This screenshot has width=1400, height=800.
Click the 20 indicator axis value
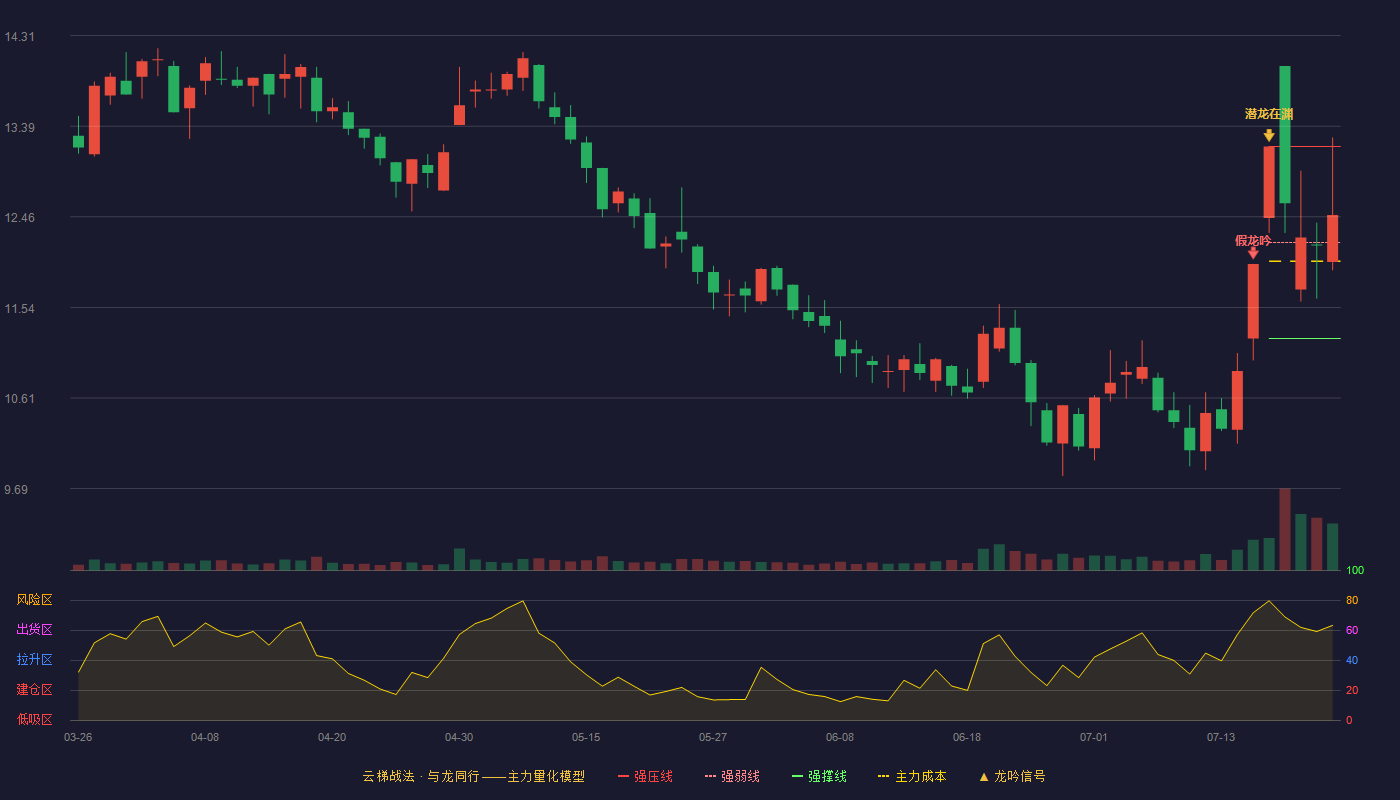click(1352, 690)
